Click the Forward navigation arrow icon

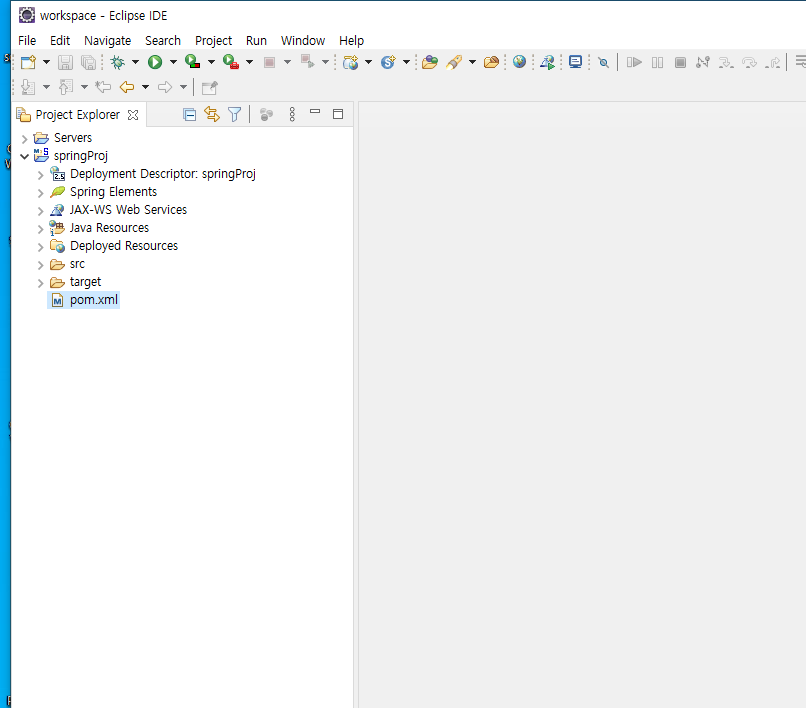click(165, 87)
